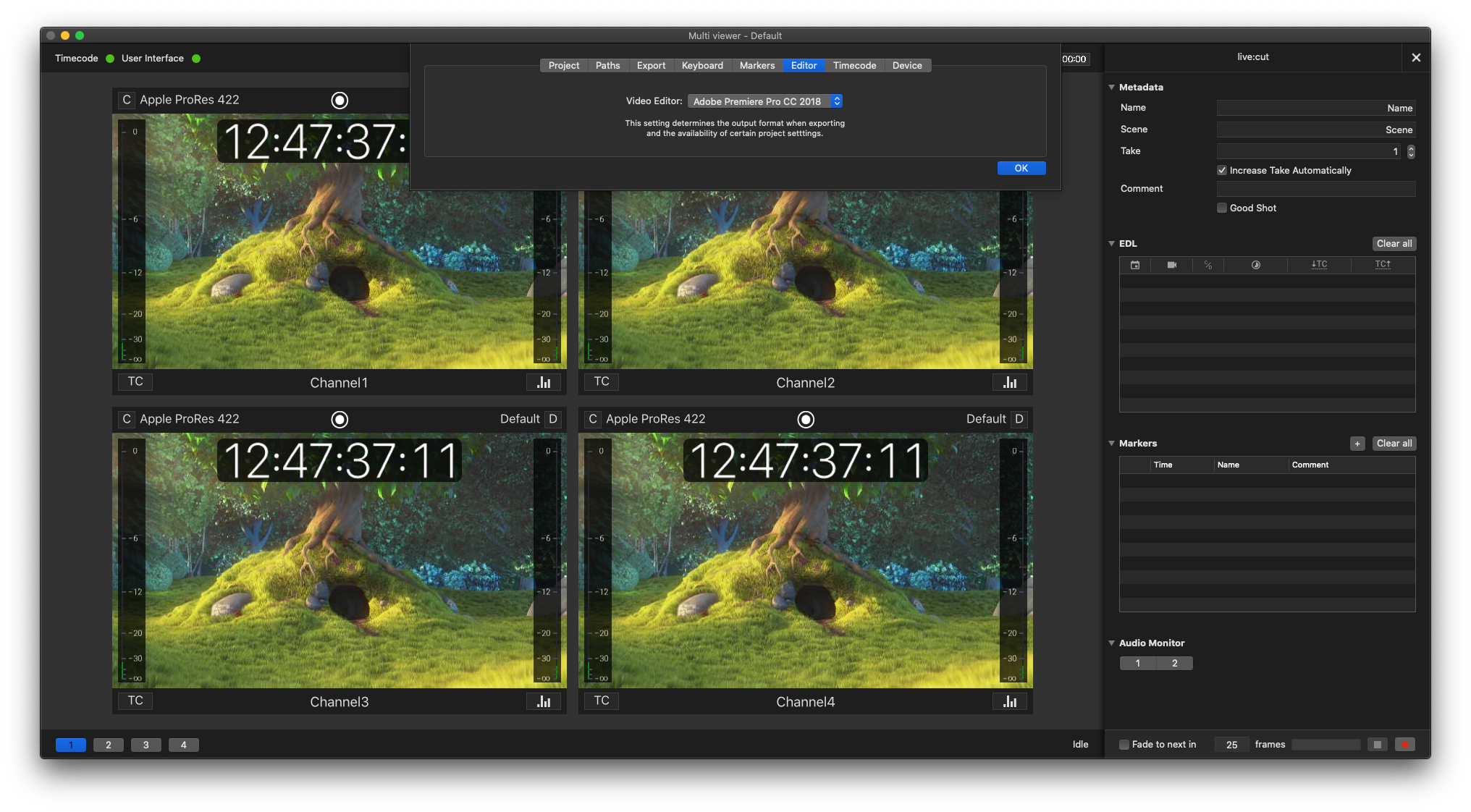
Task: Toggle TC button under Channel4
Action: point(602,701)
